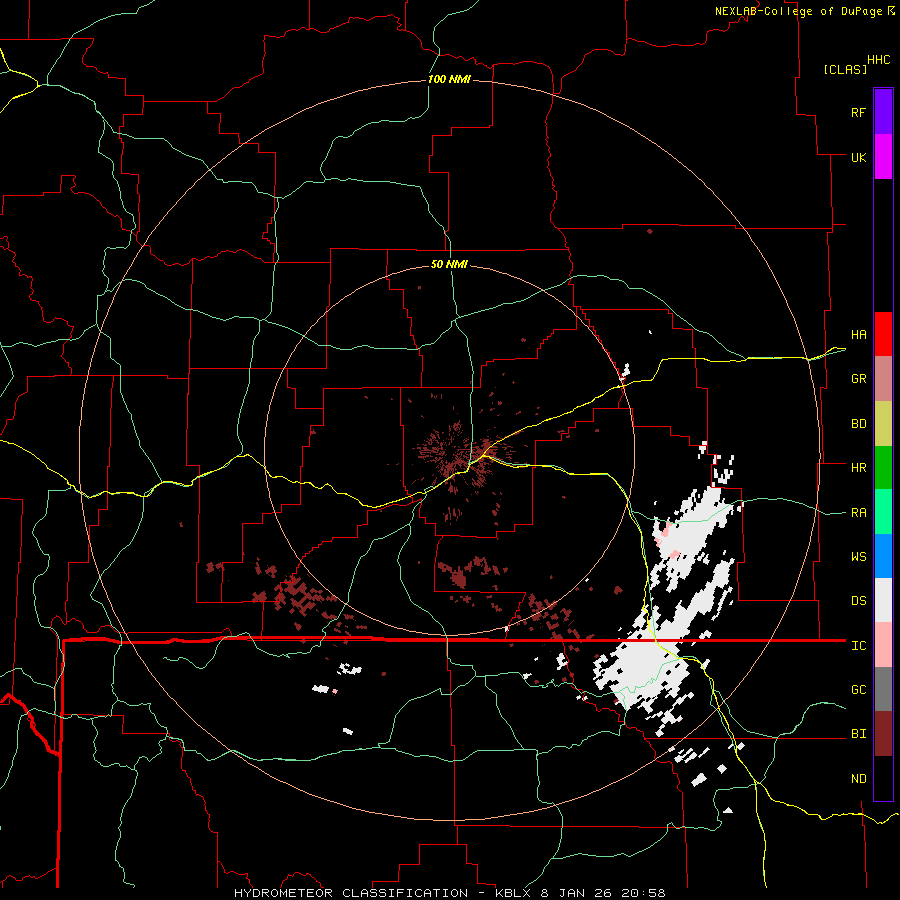The width and height of the screenshot is (900, 900).
Task: Click the light pink IC legend swatch
Action: coord(883,645)
